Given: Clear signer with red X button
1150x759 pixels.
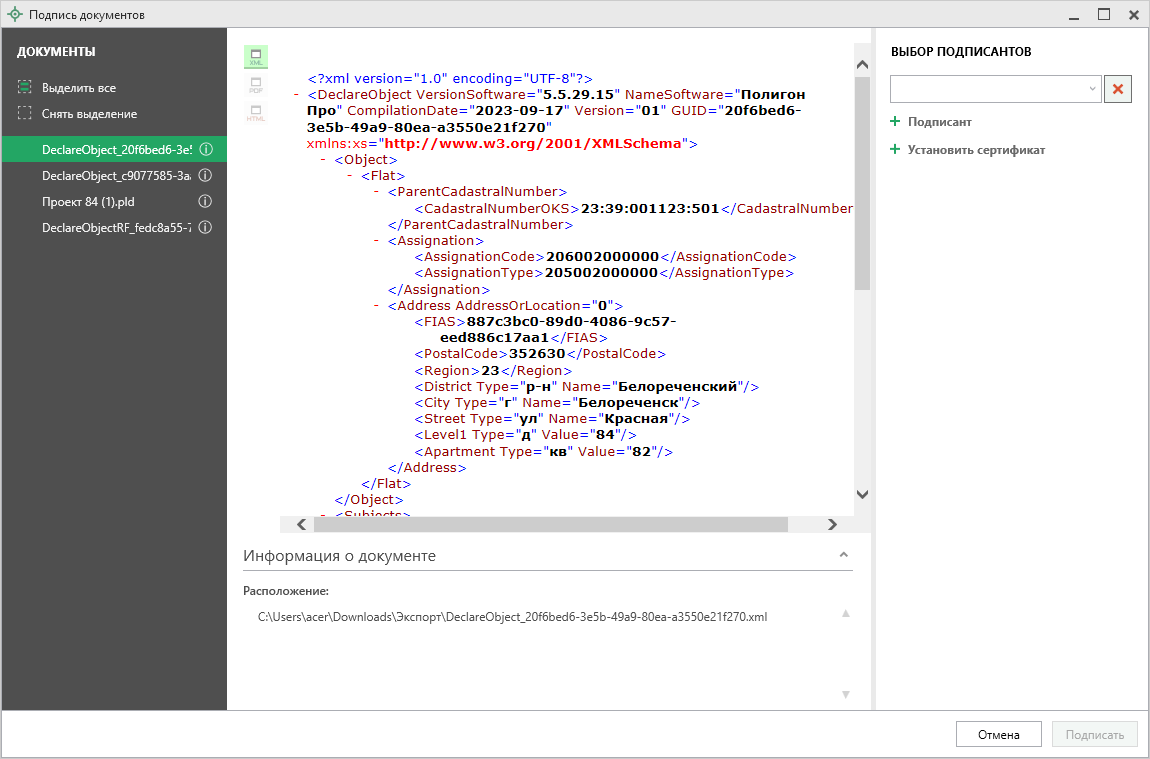Looking at the screenshot, I should coord(1117,89).
